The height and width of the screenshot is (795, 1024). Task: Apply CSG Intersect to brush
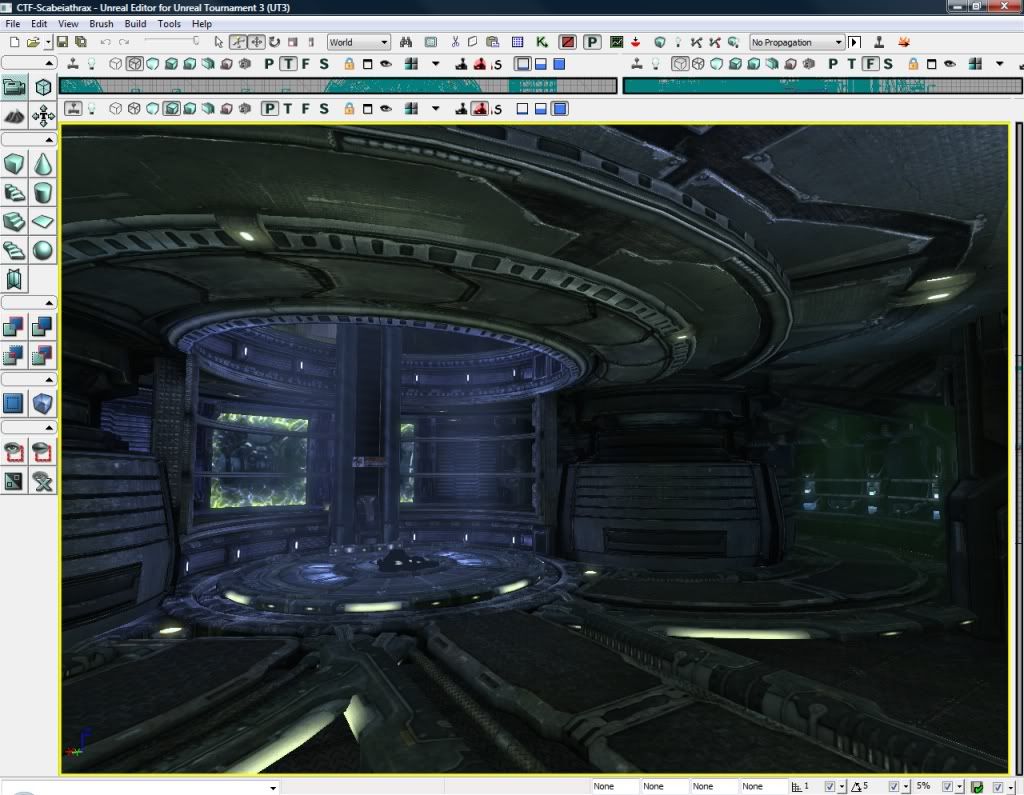coord(14,355)
